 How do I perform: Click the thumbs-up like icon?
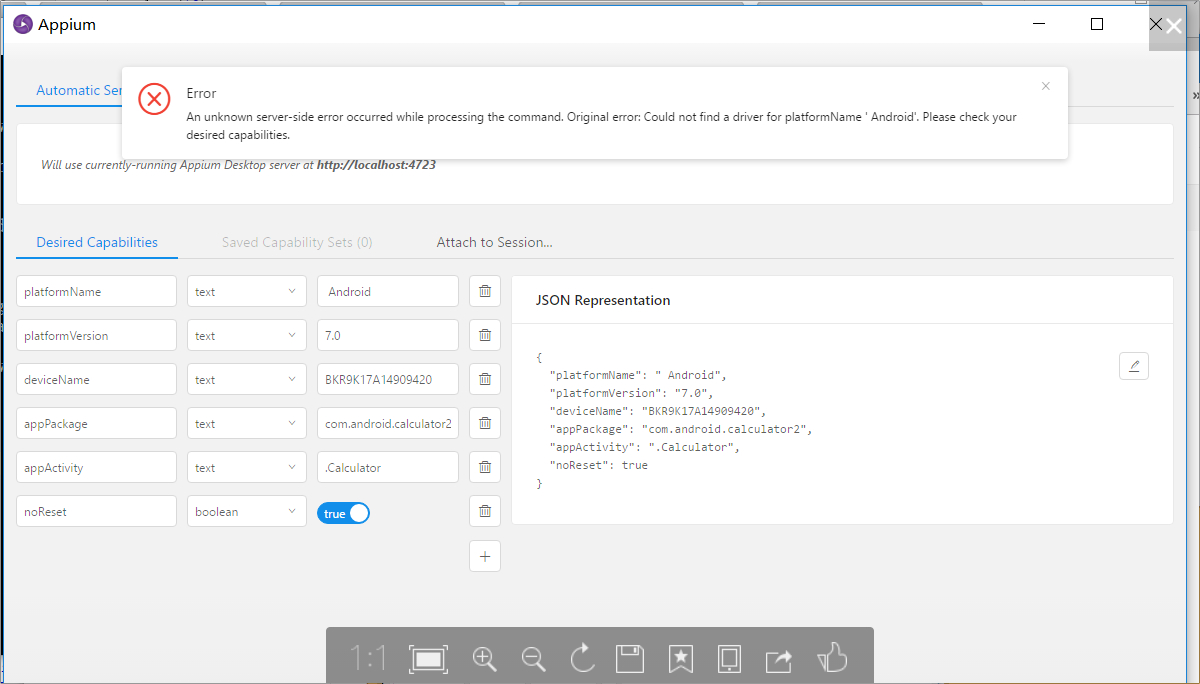pyautogui.click(x=831, y=657)
